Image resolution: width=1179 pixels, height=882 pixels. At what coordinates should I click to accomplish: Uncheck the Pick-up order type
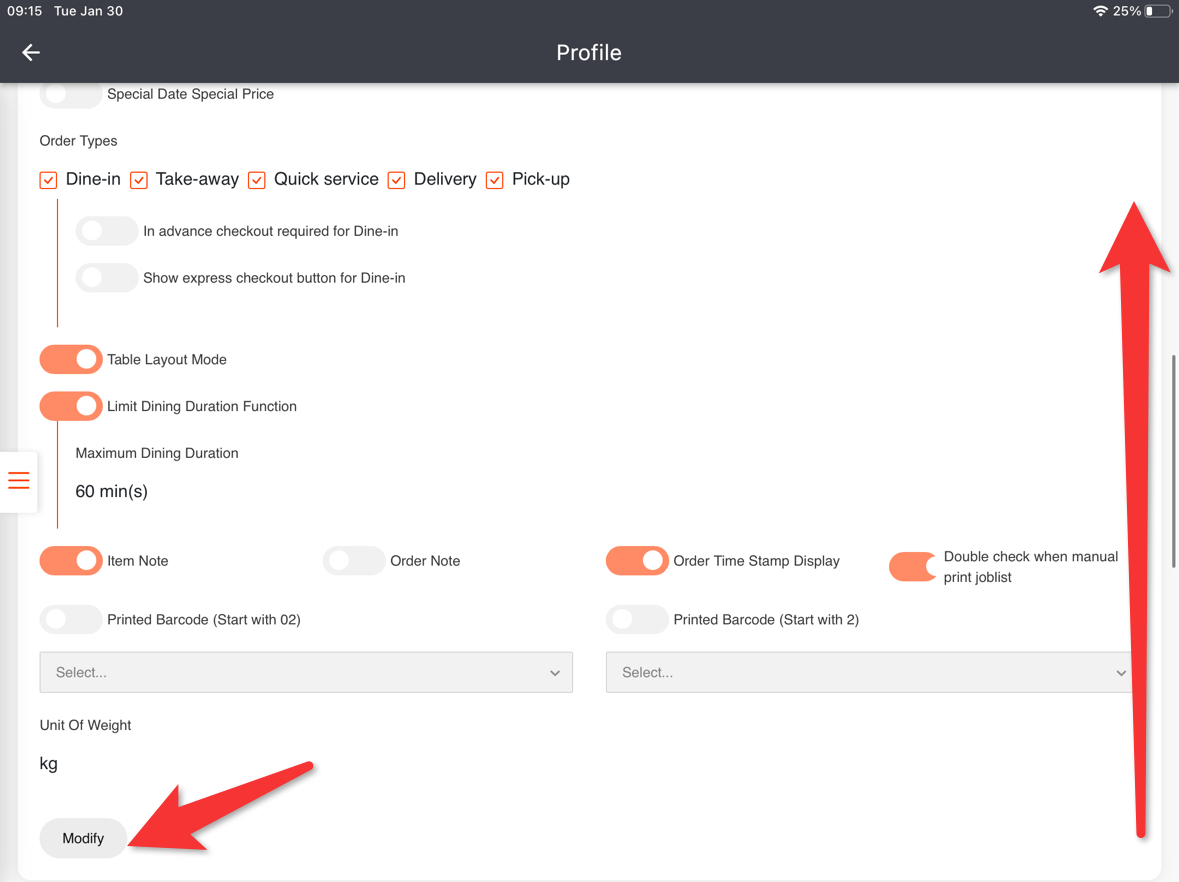pyautogui.click(x=494, y=180)
